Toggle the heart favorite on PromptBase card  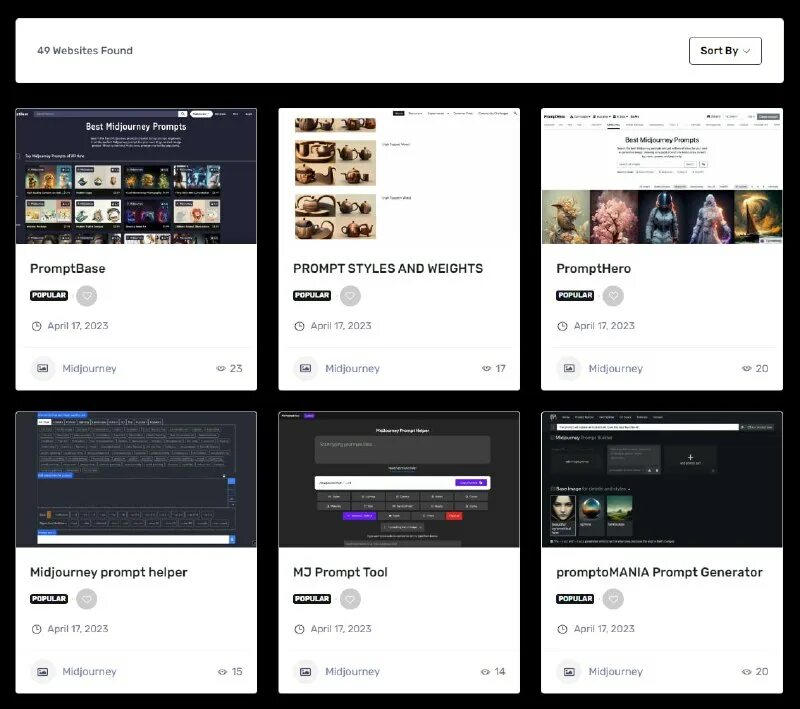pyautogui.click(x=87, y=295)
